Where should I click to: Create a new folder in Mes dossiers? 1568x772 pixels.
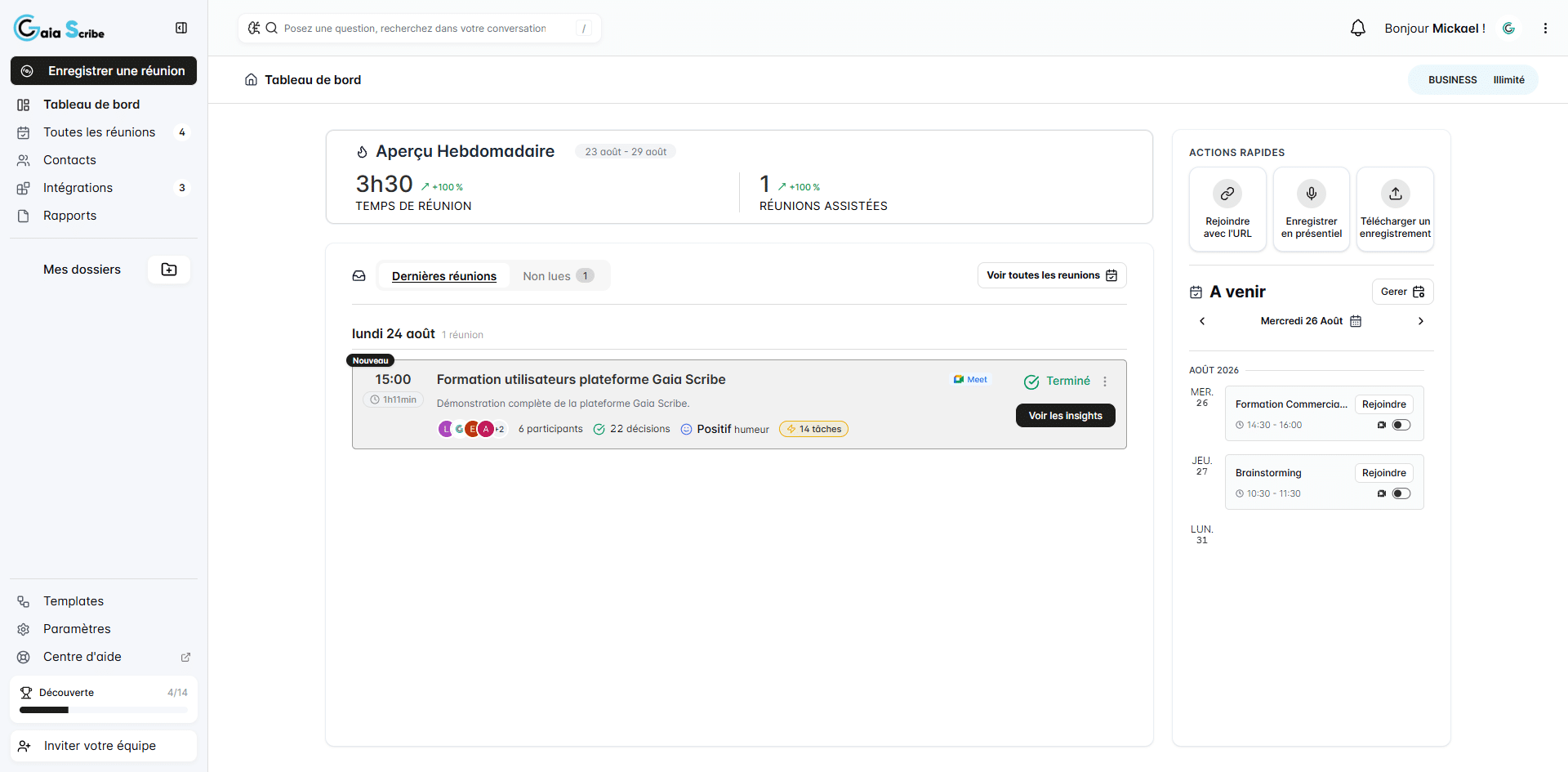pos(169,270)
